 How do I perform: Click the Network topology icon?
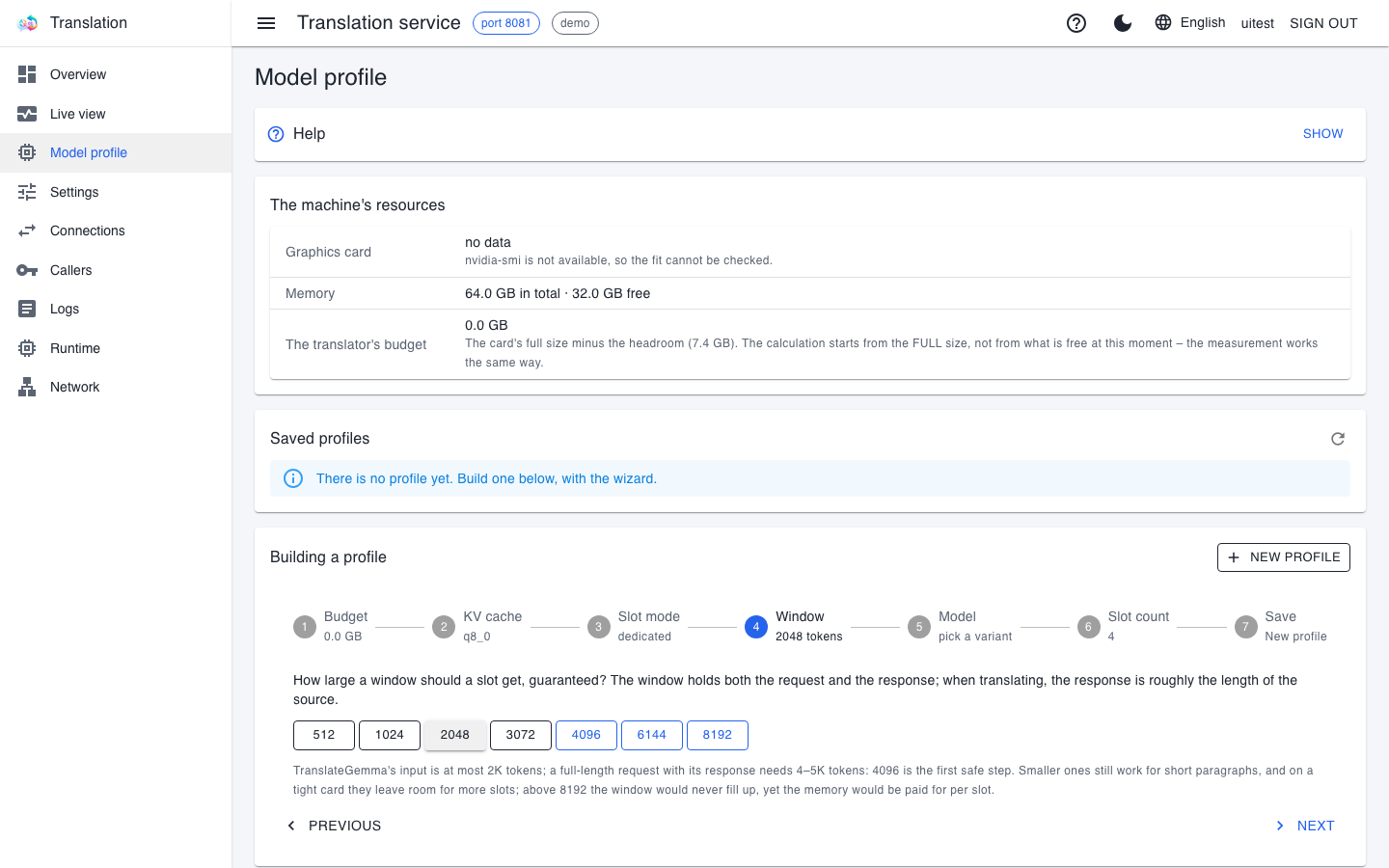pyautogui.click(x=27, y=387)
